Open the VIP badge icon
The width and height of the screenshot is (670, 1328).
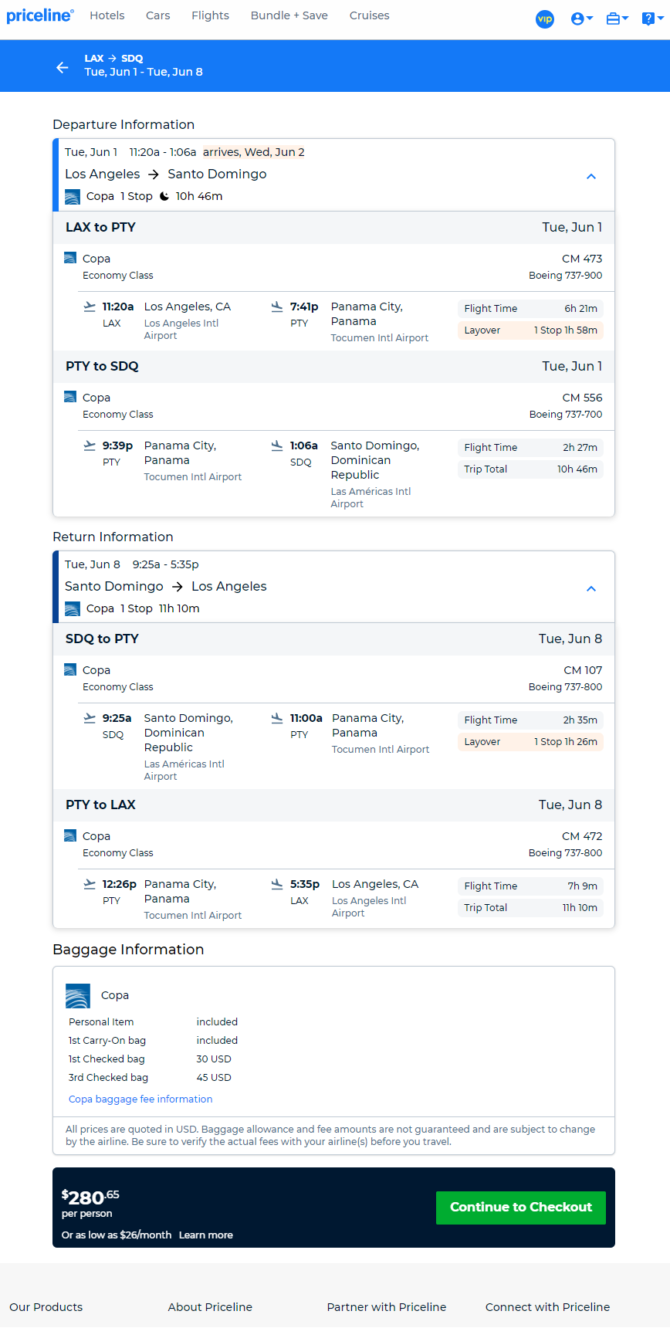tap(545, 19)
